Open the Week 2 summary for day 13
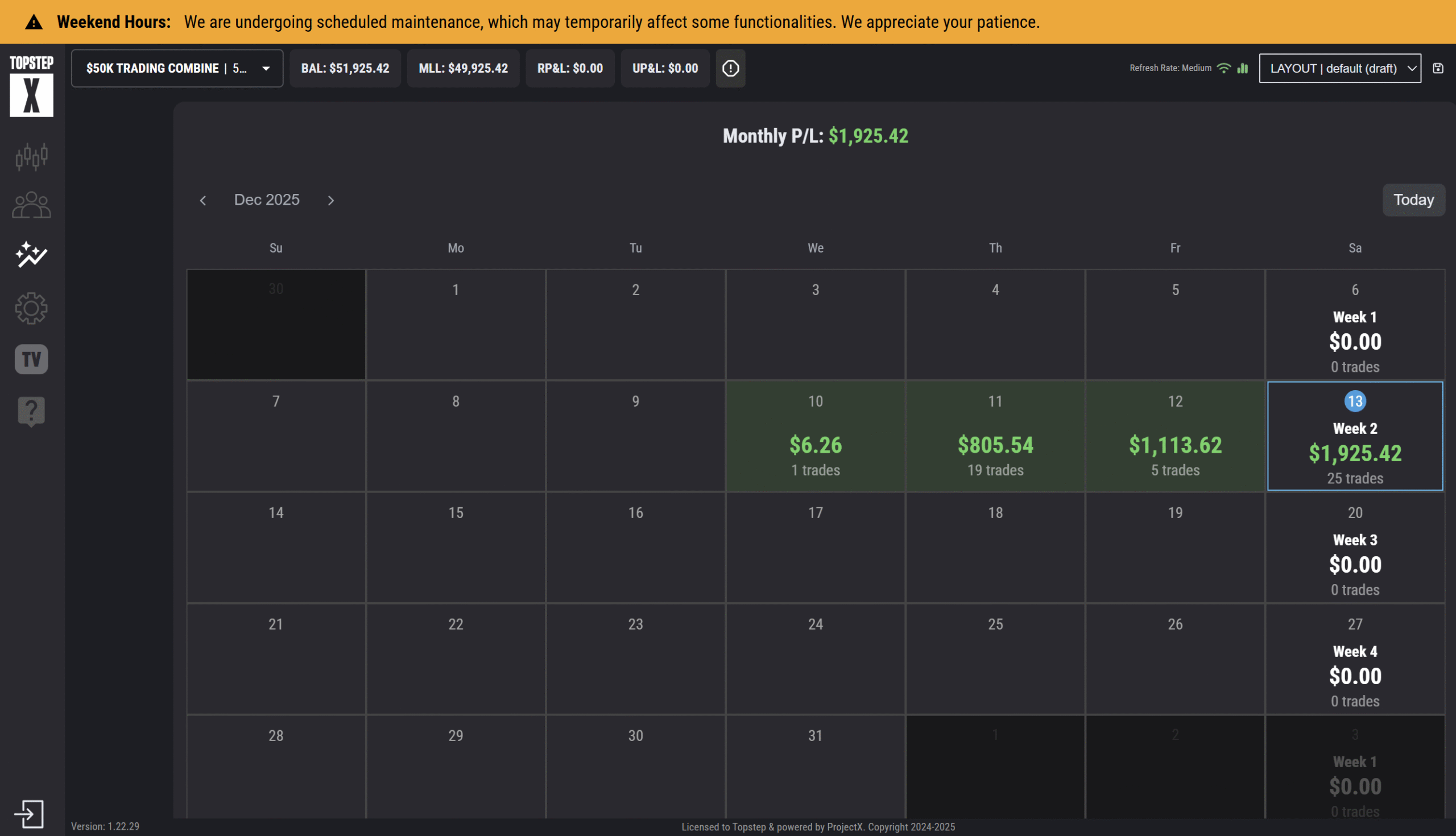 (1354, 436)
